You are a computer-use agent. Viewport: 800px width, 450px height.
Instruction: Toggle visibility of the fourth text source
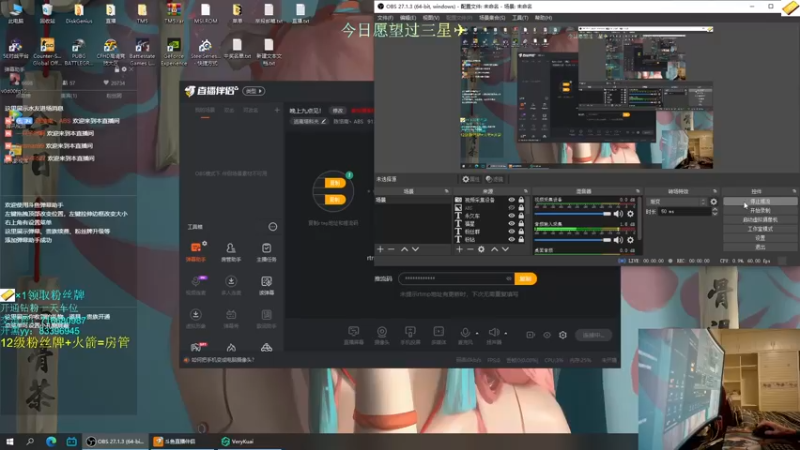[511, 223]
